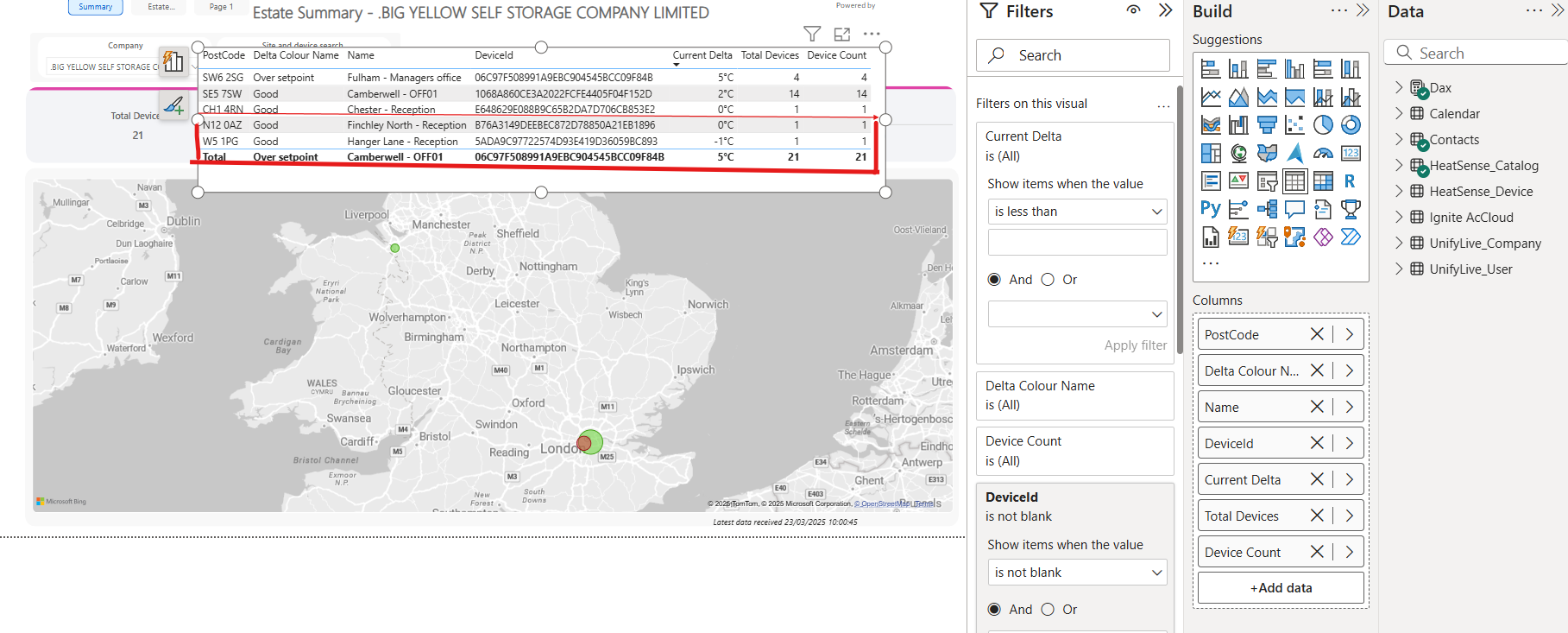Switch visual to matrix

pyautogui.click(x=1323, y=181)
